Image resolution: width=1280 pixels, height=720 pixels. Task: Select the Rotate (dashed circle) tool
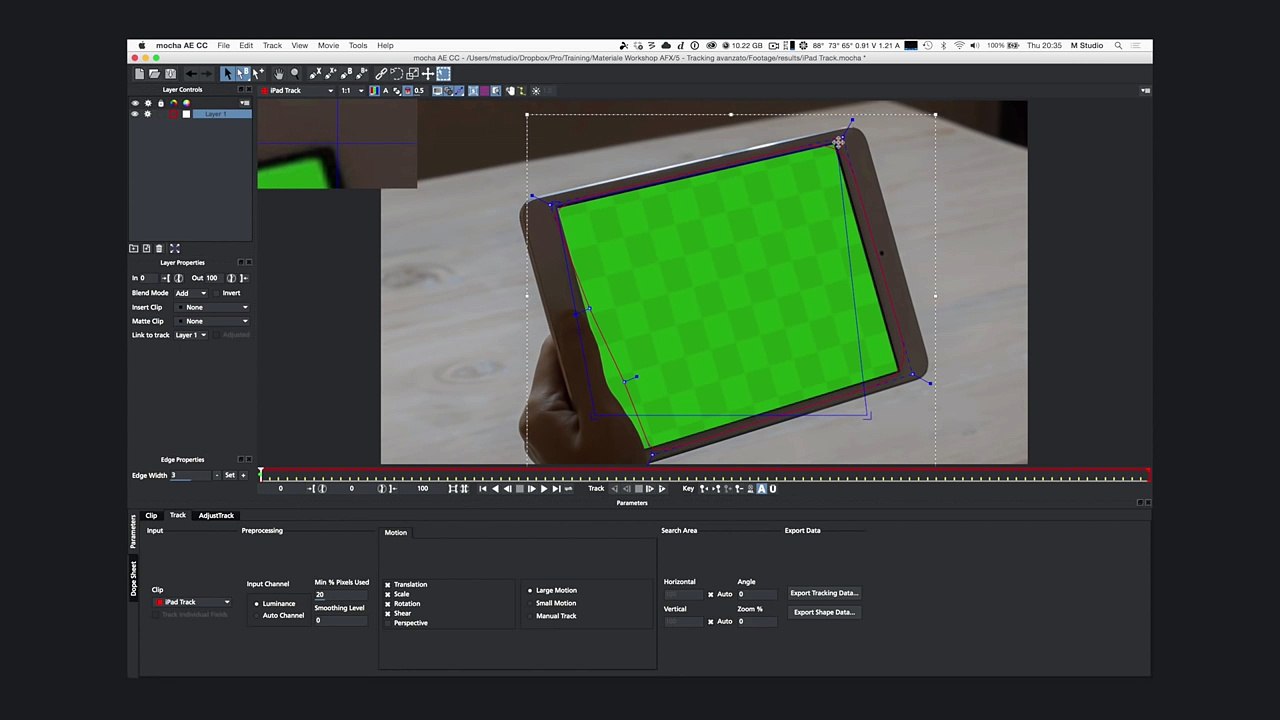tap(397, 74)
